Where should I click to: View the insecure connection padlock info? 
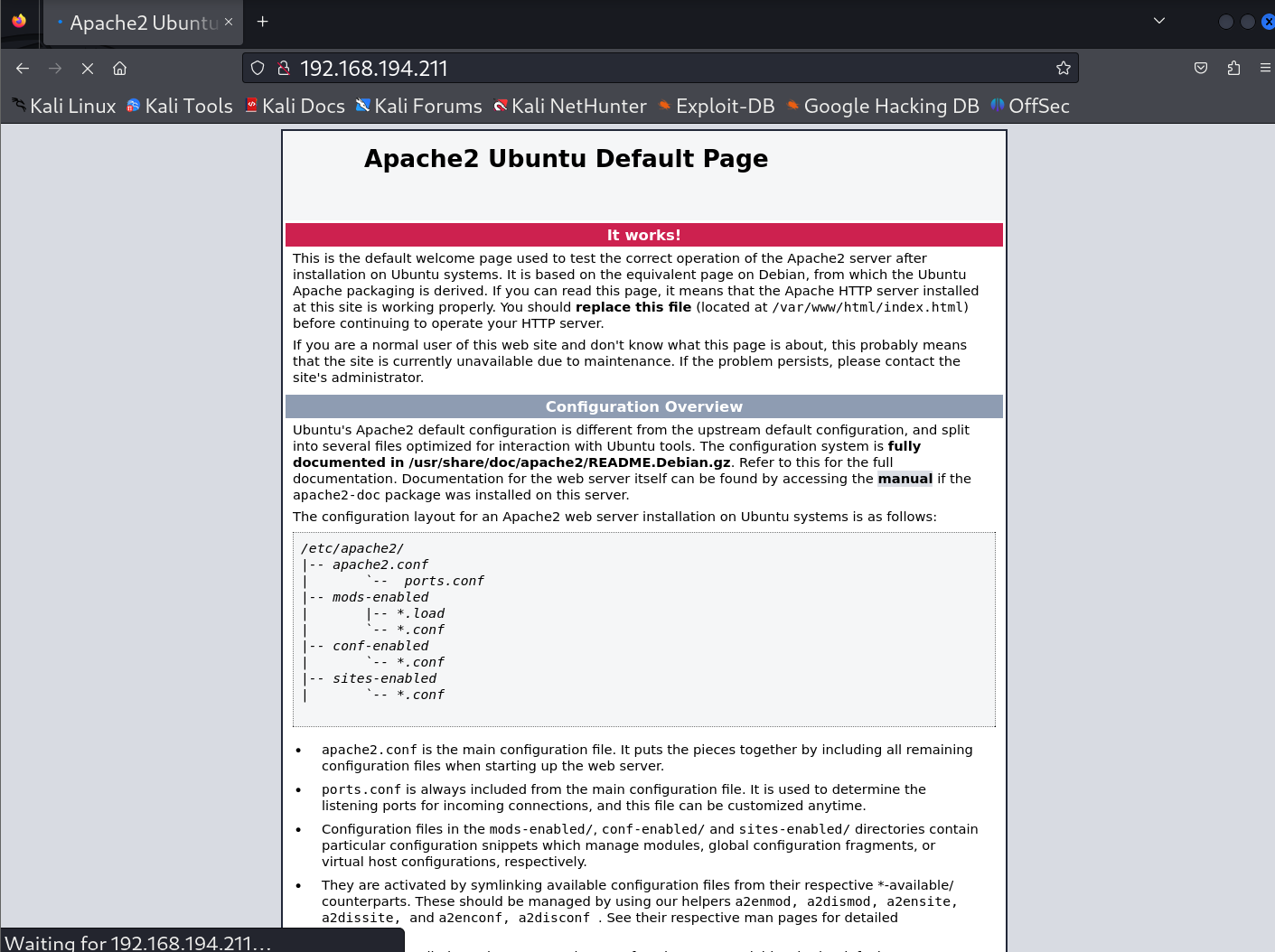pyautogui.click(x=283, y=68)
